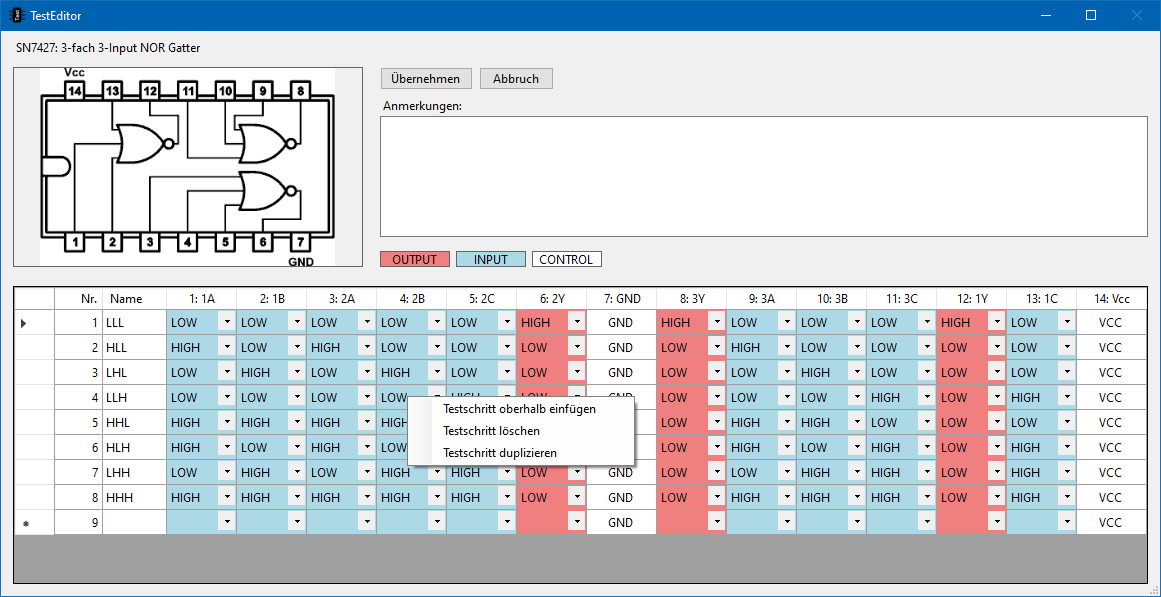Open the 1Y dropdown in row 6 HLH
The image size is (1161, 597).
(997, 447)
